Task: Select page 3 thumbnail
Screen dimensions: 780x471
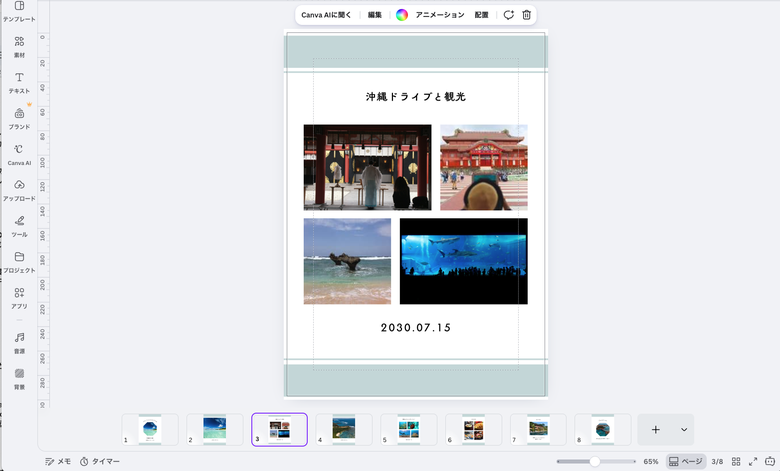Action: (x=279, y=429)
